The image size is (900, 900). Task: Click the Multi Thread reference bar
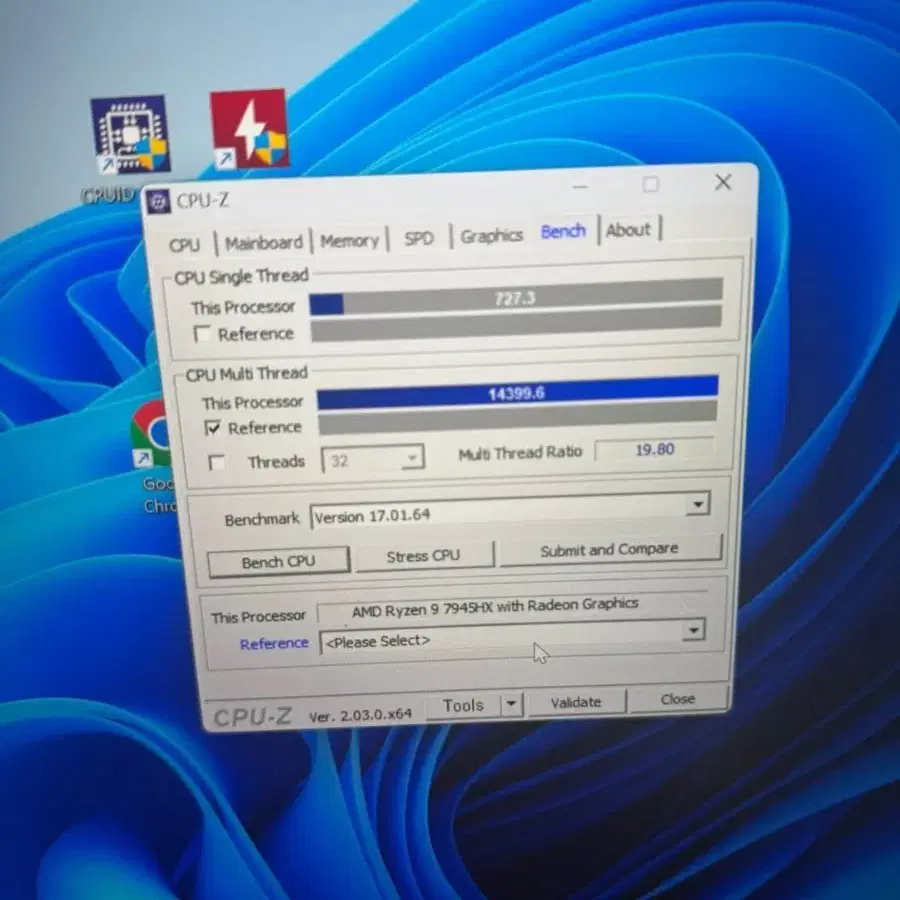tap(517, 419)
